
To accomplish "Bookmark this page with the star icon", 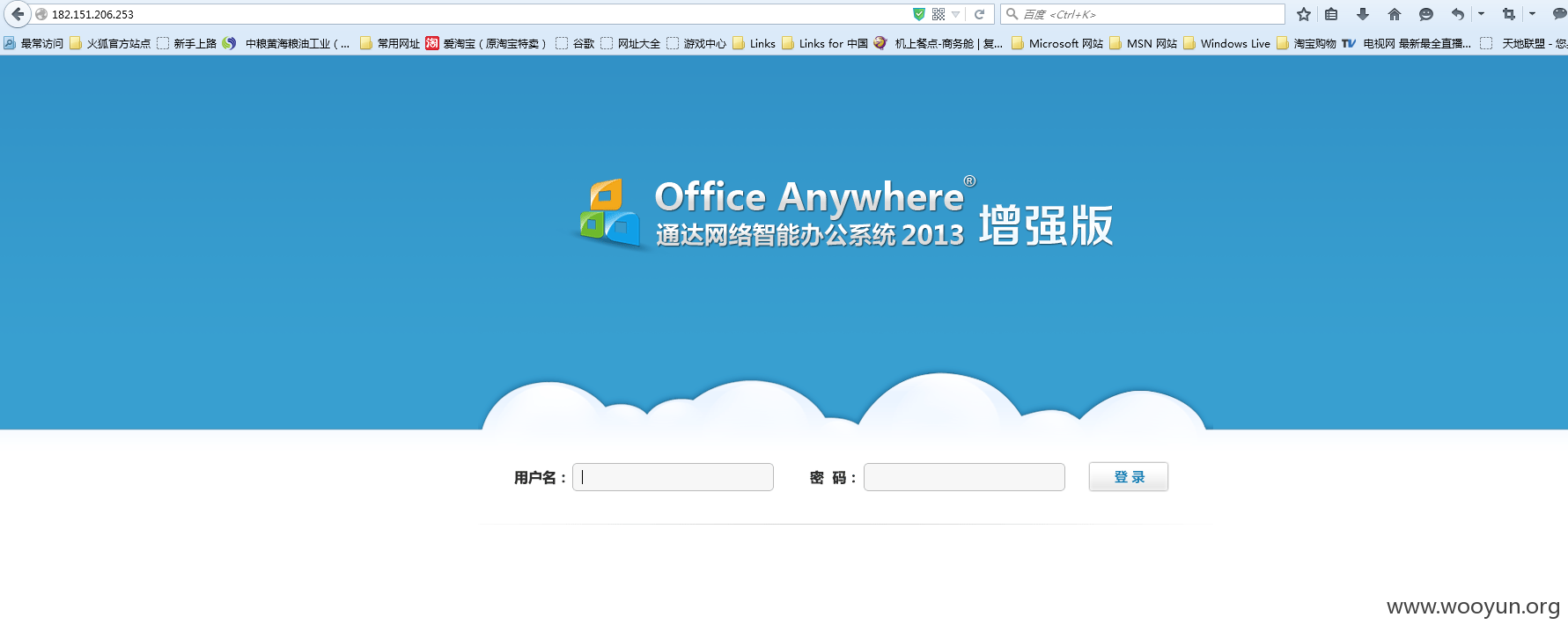I will pos(1304,14).
